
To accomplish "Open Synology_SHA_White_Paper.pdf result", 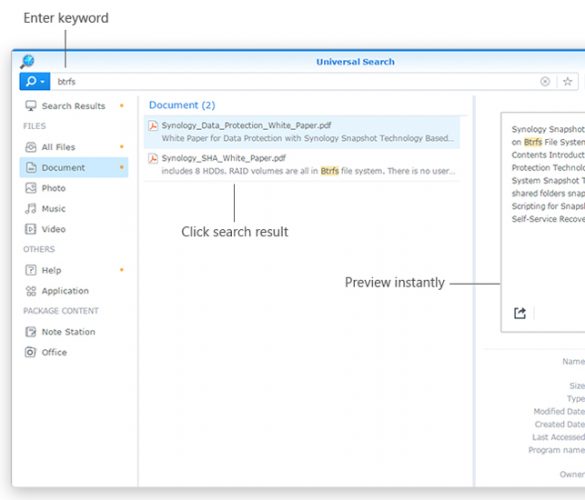I will (x=302, y=165).
